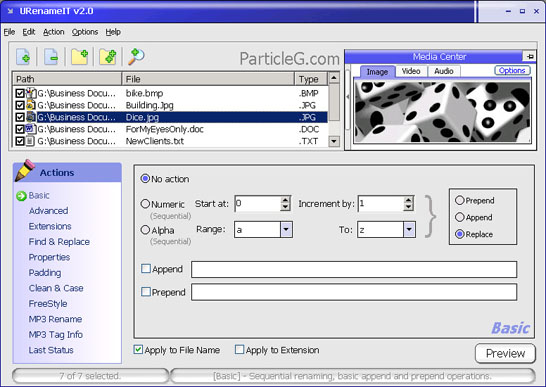Open the Action menu
Screen dimensions: 546x387
coord(54,32)
